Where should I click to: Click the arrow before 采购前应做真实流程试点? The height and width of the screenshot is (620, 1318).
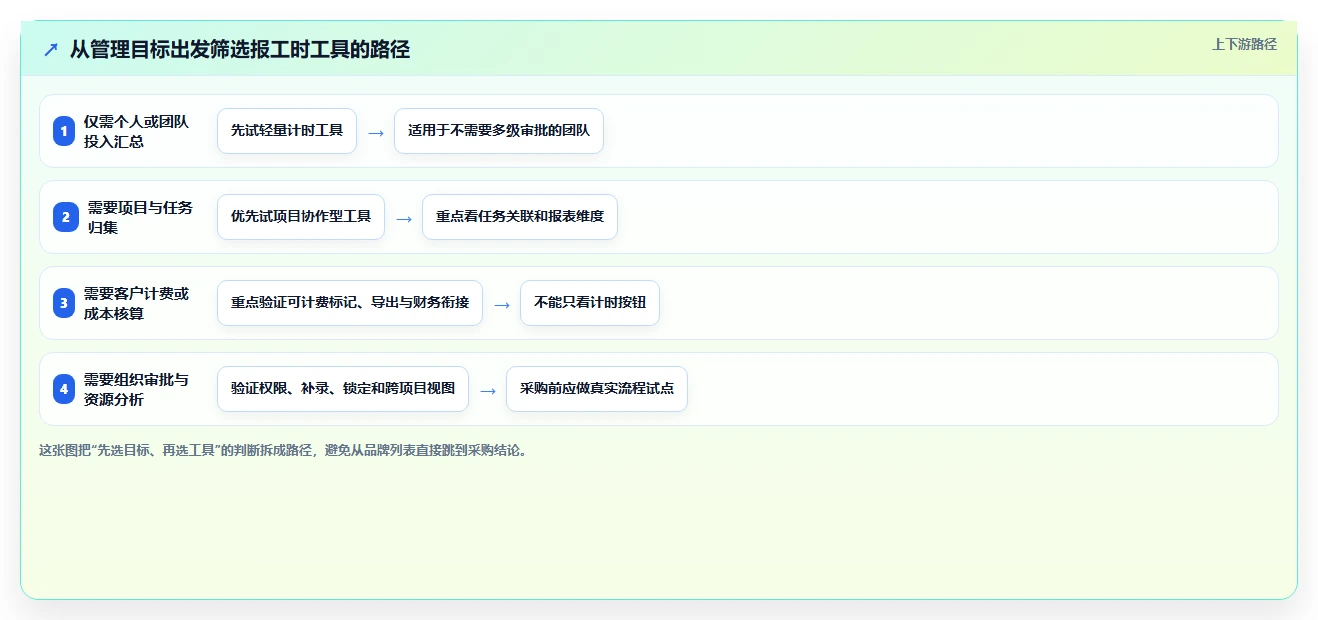point(488,390)
